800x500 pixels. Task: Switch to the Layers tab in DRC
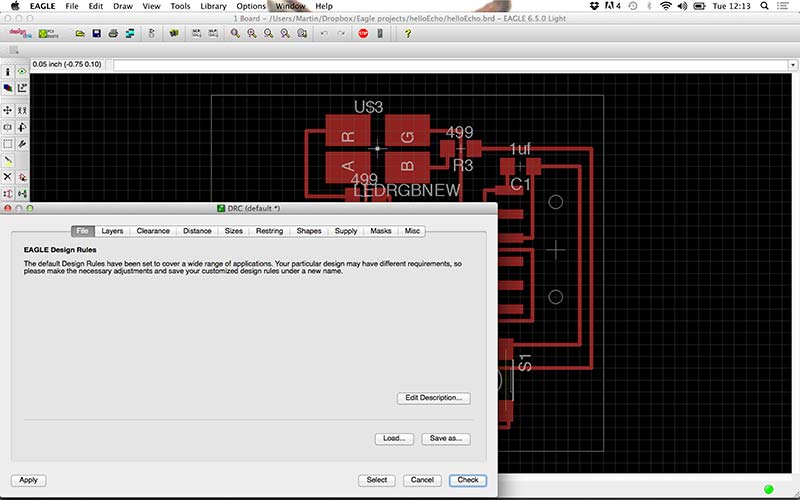(x=112, y=231)
